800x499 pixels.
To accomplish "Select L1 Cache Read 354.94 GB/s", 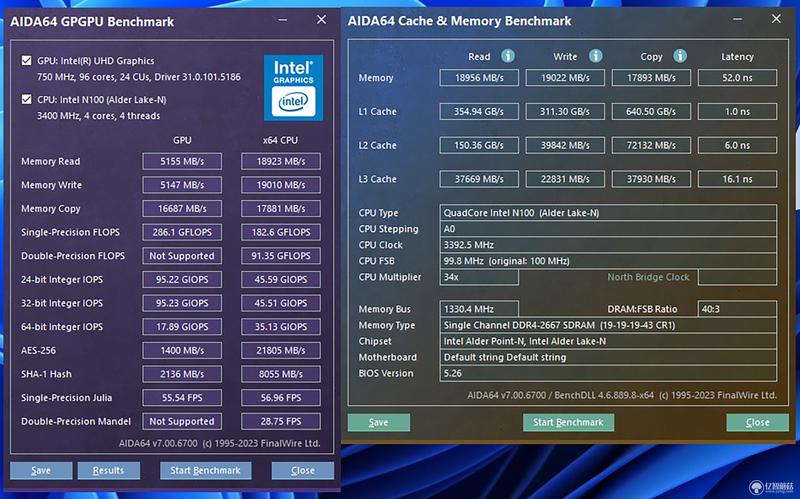I will click(479, 111).
